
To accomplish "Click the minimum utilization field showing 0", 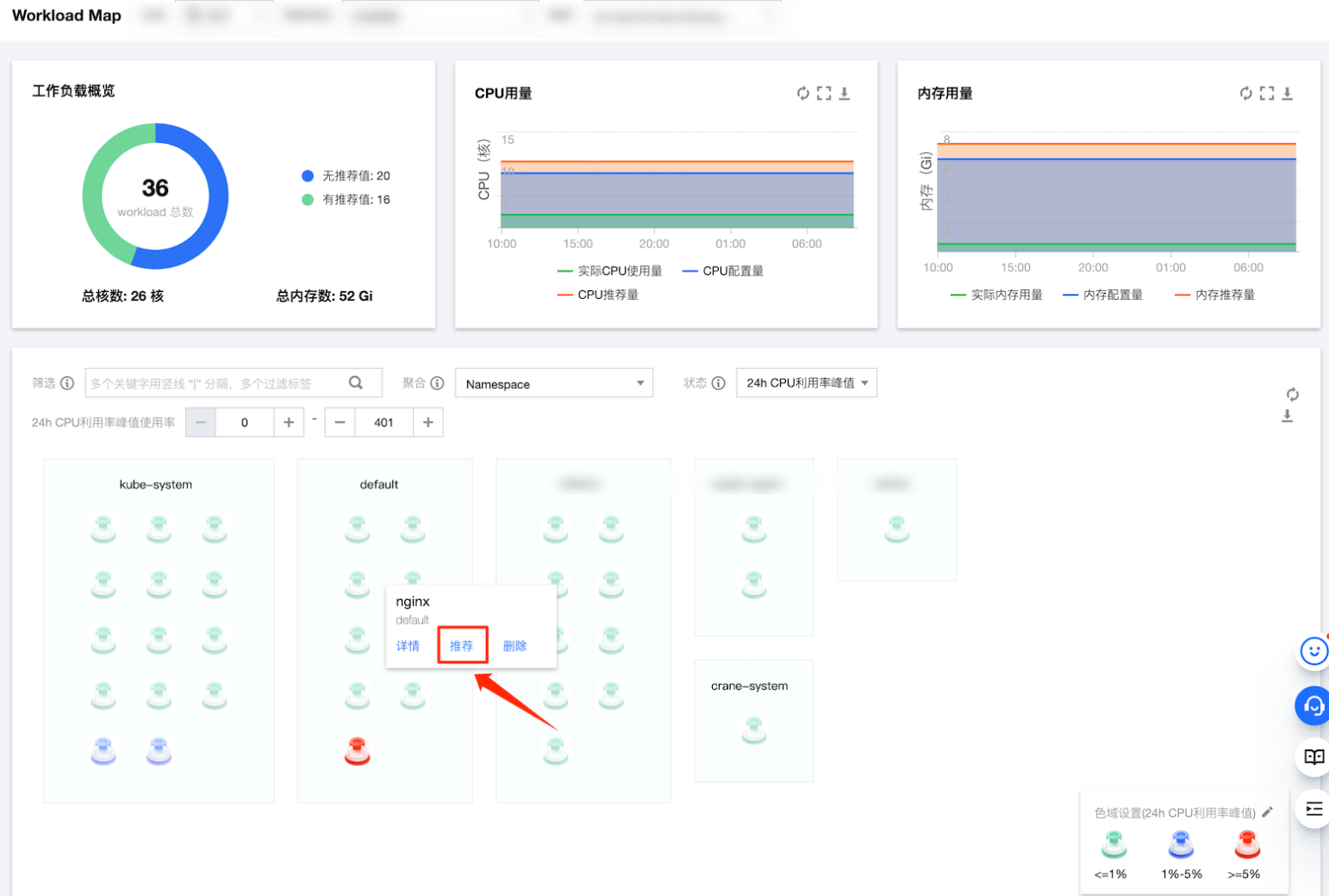I will pyautogui.click(x=245, y=422).
